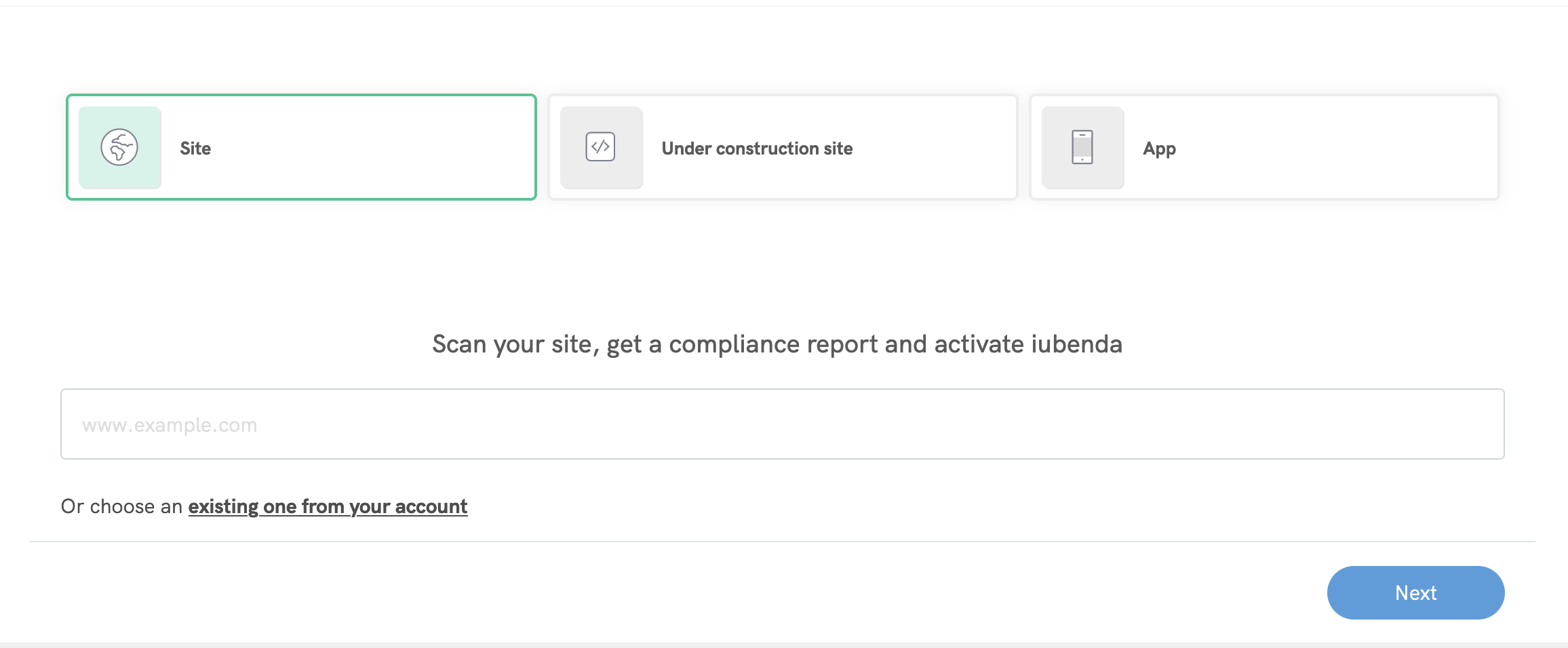Open "existing one from your account" link

point(328,506)
